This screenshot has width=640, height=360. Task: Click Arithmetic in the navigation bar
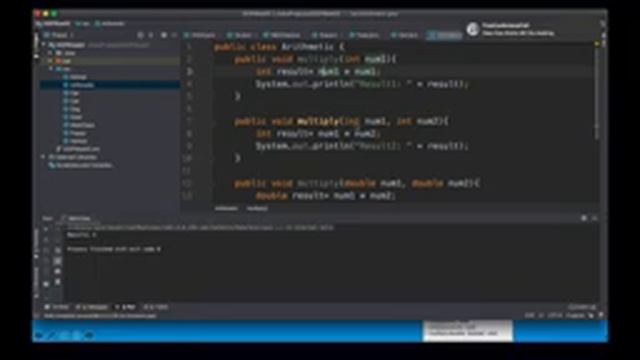[x=110, y=24]
